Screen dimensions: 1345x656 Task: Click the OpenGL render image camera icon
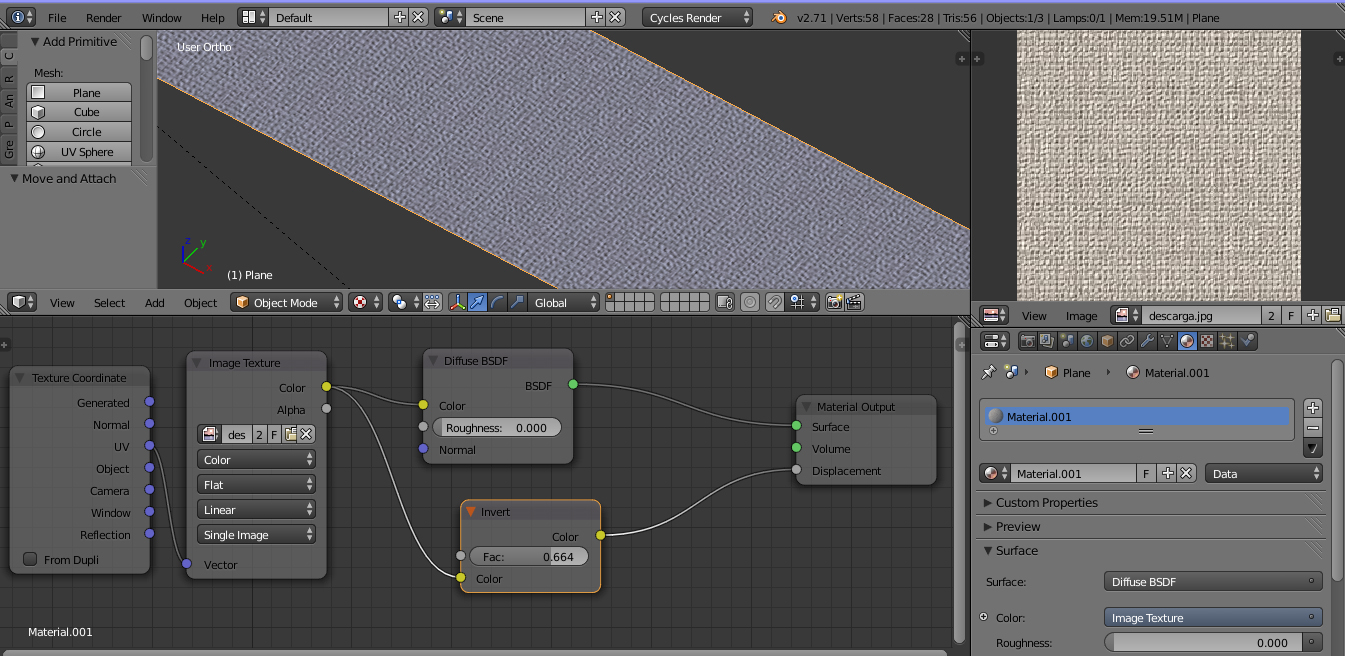point(835,302)
